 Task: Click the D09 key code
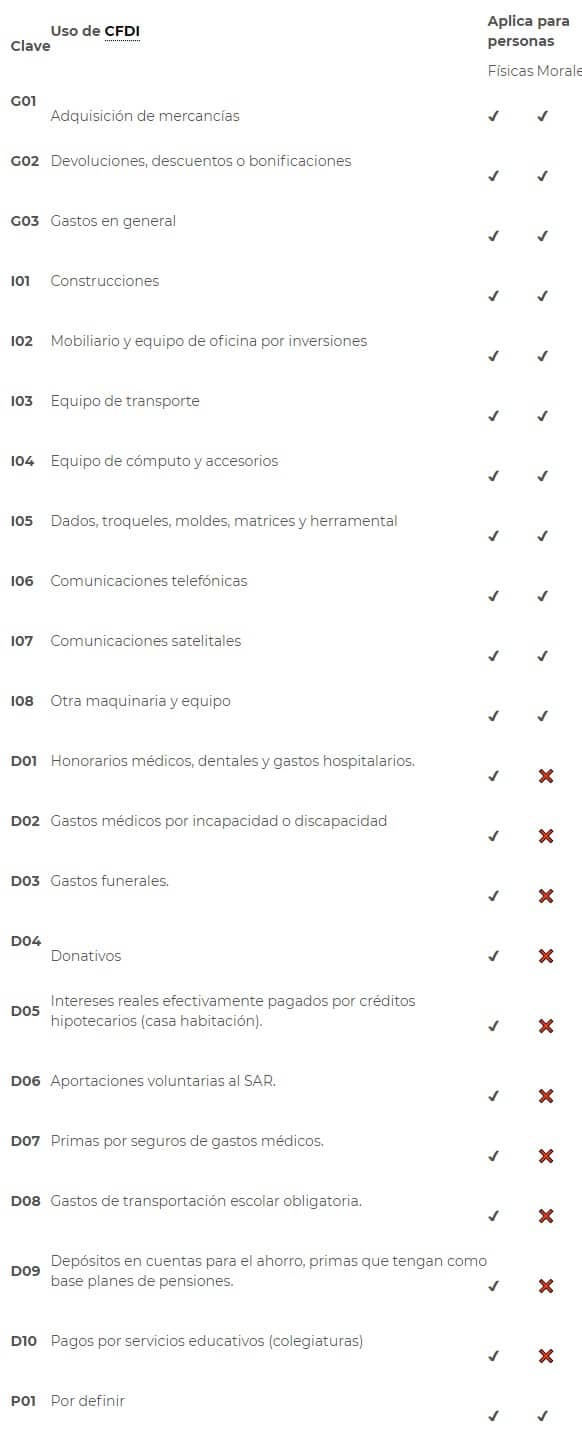tap(25, 1271)
